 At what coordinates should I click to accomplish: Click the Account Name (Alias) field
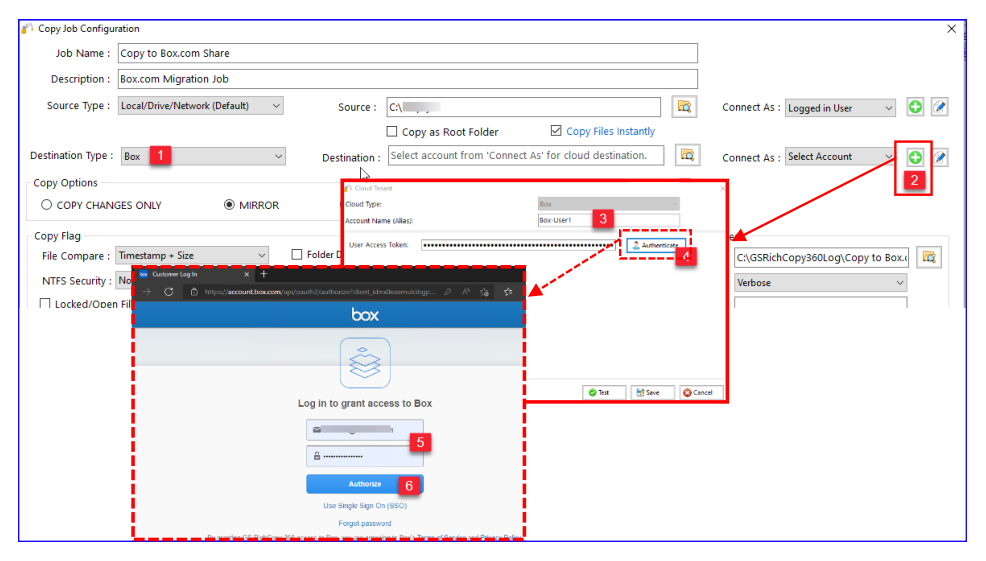609,220
